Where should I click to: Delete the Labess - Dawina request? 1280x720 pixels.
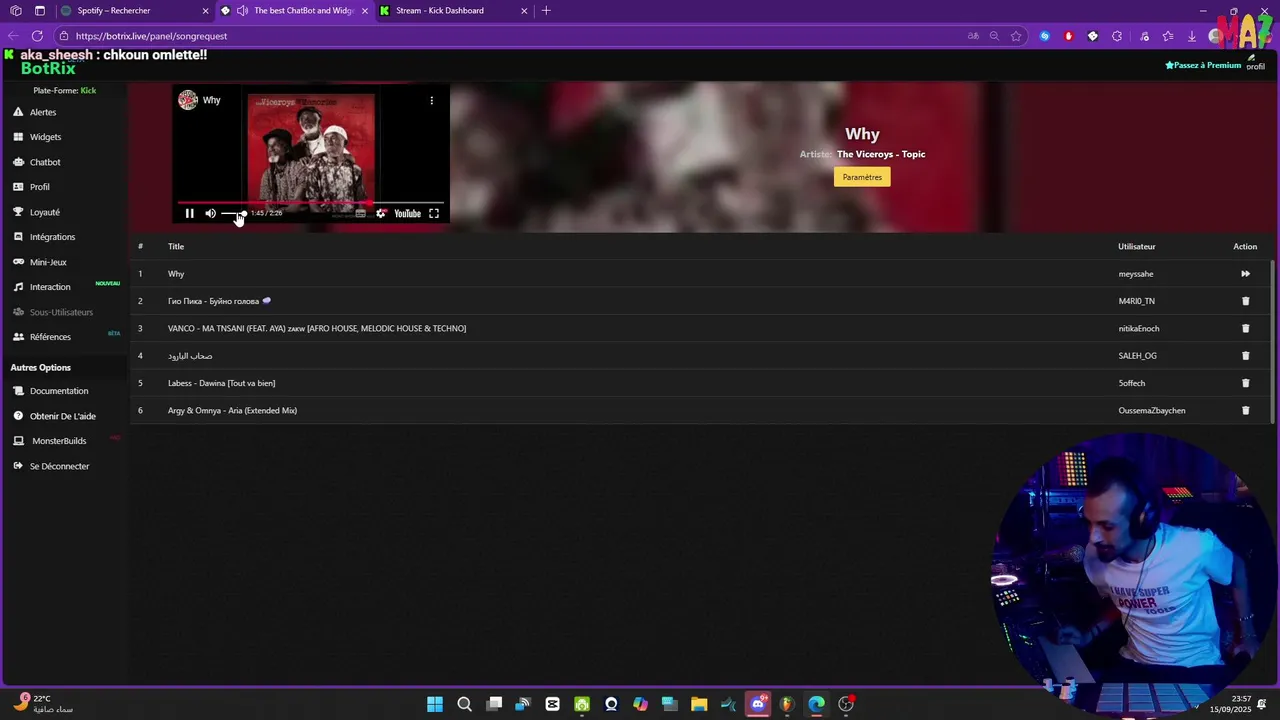pos(1245,383)
